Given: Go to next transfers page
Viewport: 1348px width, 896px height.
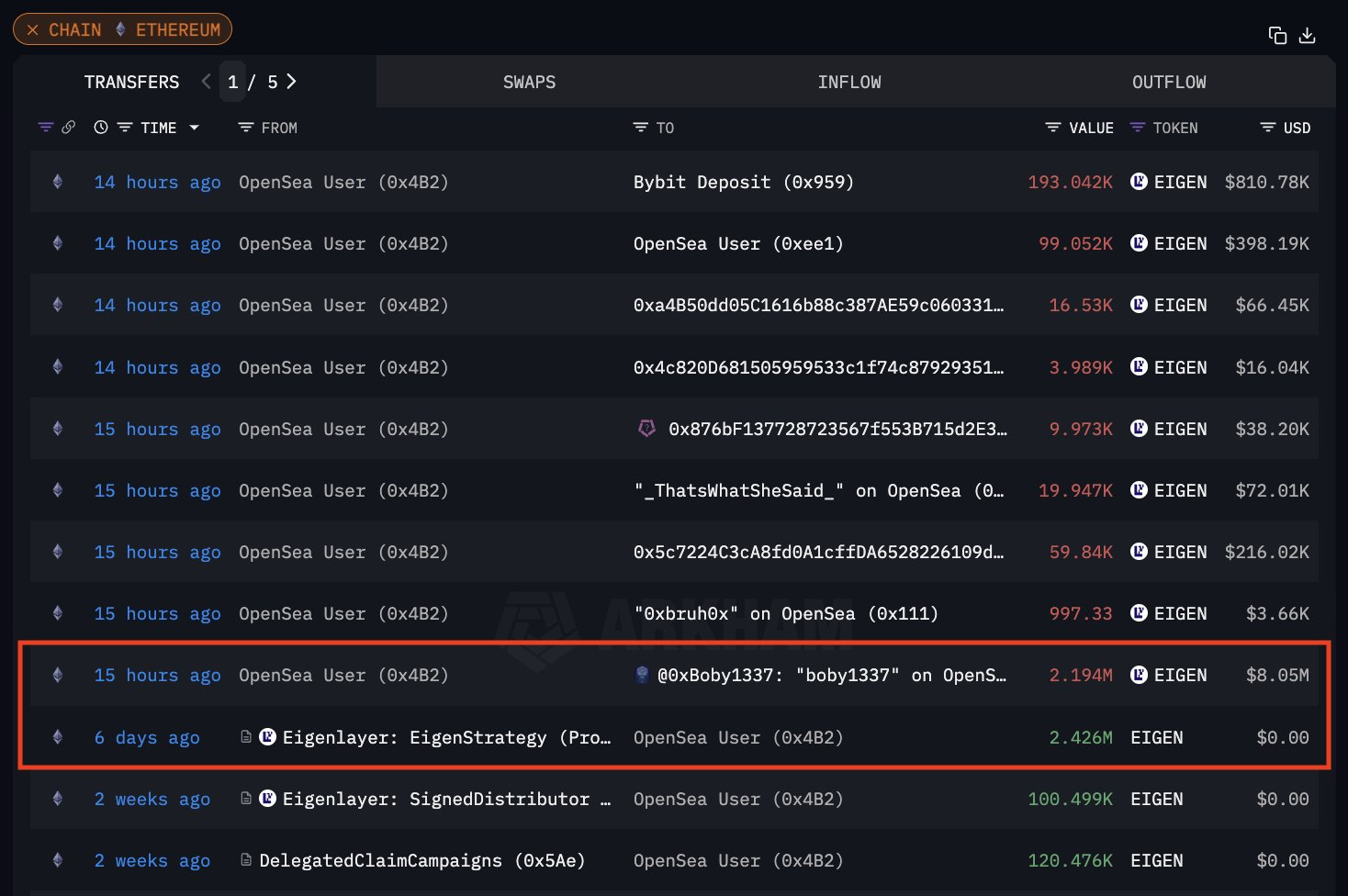Looking at the screenshot, I should (291, 82).
